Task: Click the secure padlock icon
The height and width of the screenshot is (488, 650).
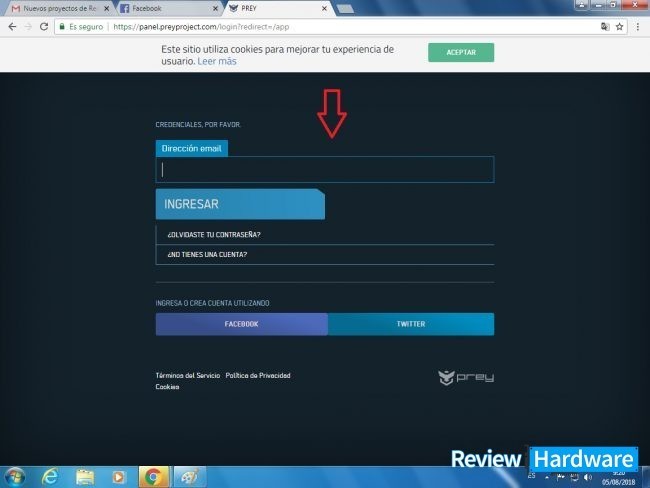Action: coord(62,27)
